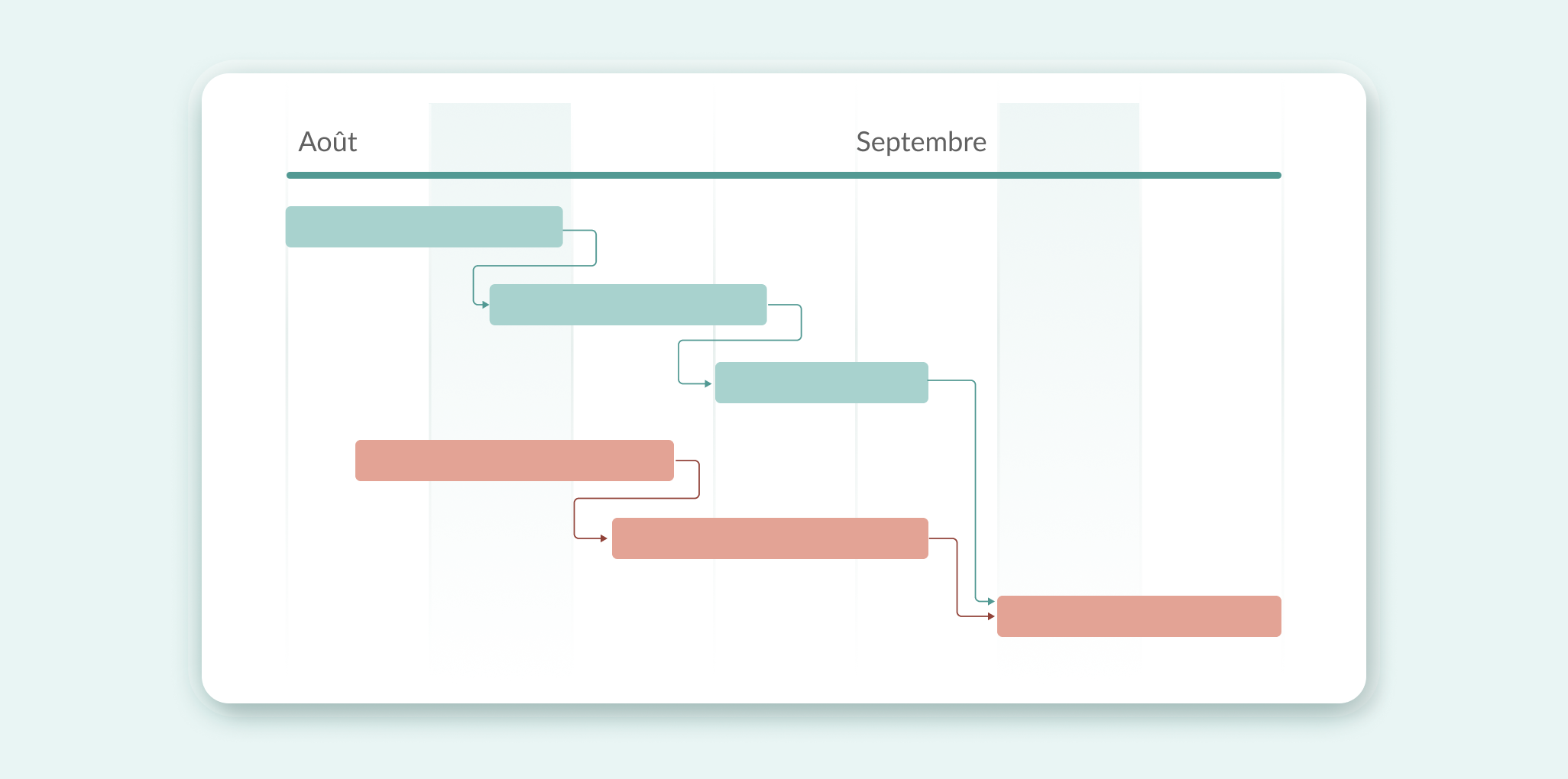Screen dimensions: 1568x779
Task: Click the Août month label
Action: 328,142
